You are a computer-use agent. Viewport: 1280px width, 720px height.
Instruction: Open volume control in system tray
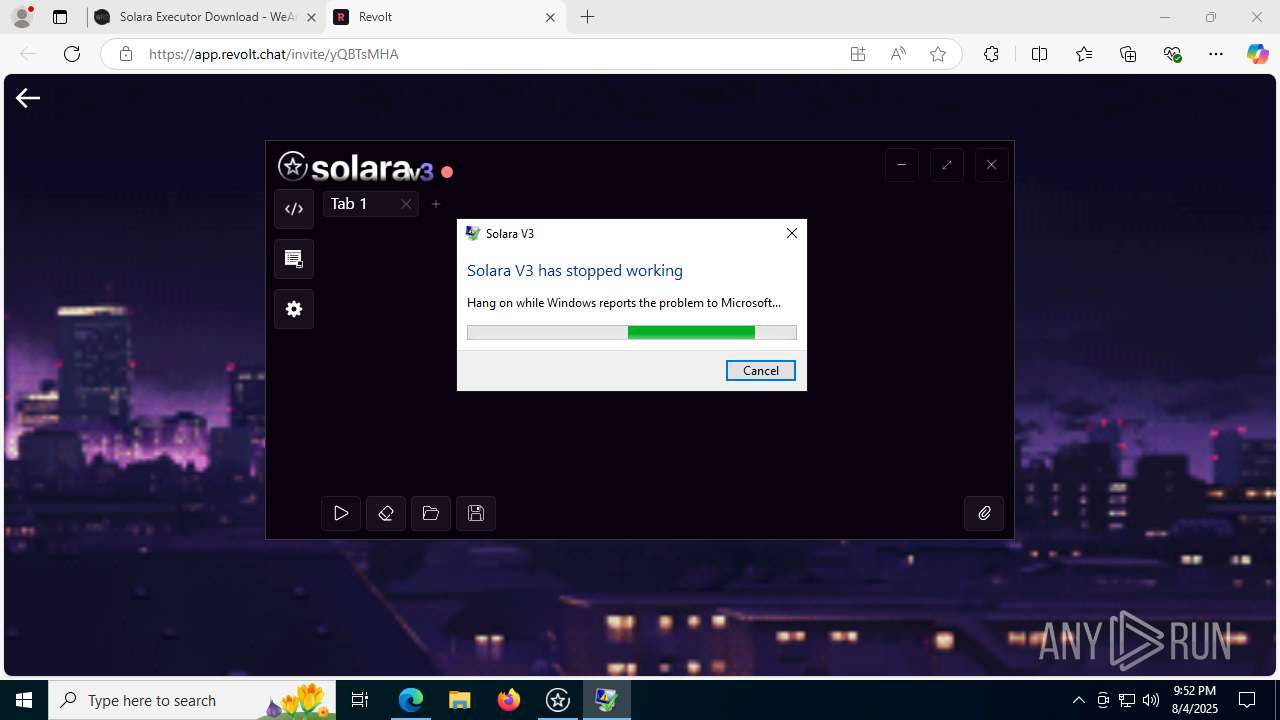click(1151, 700)
